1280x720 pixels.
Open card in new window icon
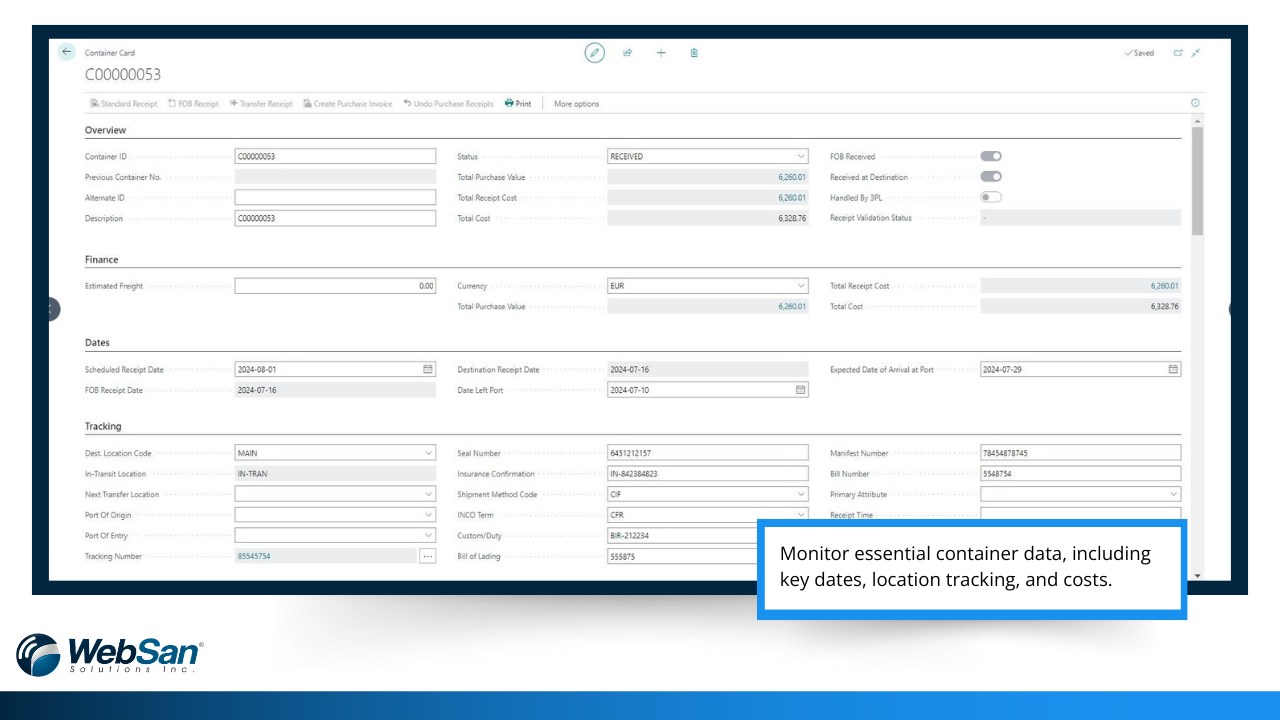tap(1178, 53)
